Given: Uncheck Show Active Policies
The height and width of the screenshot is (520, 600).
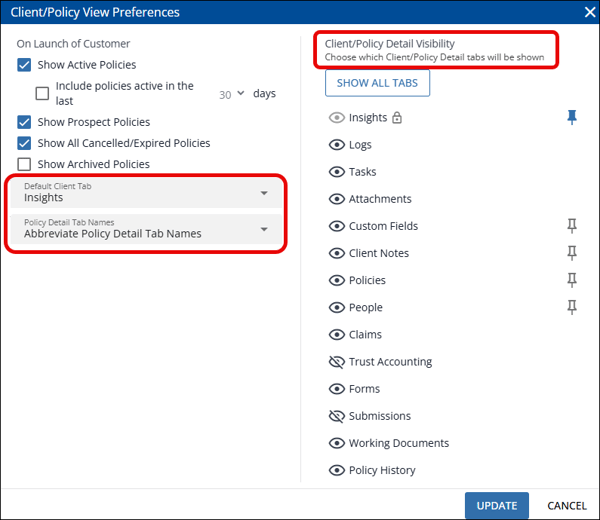Looking at the screenshot, I should coord(24,65).
